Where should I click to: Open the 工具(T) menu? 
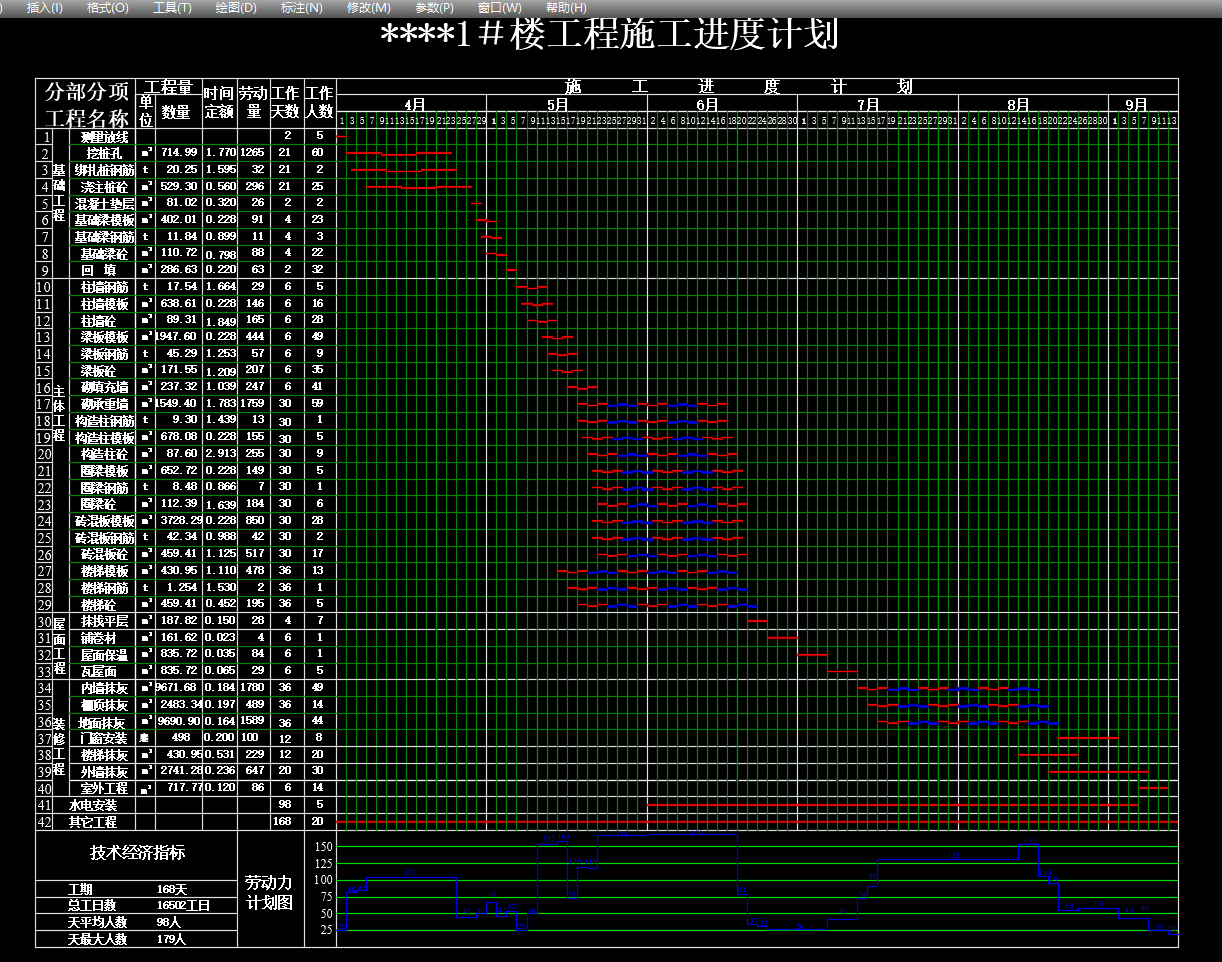[172, 8]
